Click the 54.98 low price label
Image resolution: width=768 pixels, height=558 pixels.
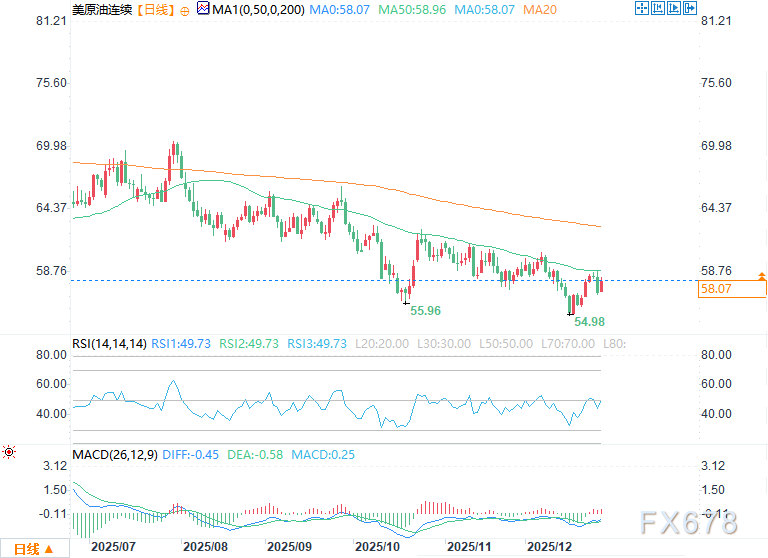point(589,322)
